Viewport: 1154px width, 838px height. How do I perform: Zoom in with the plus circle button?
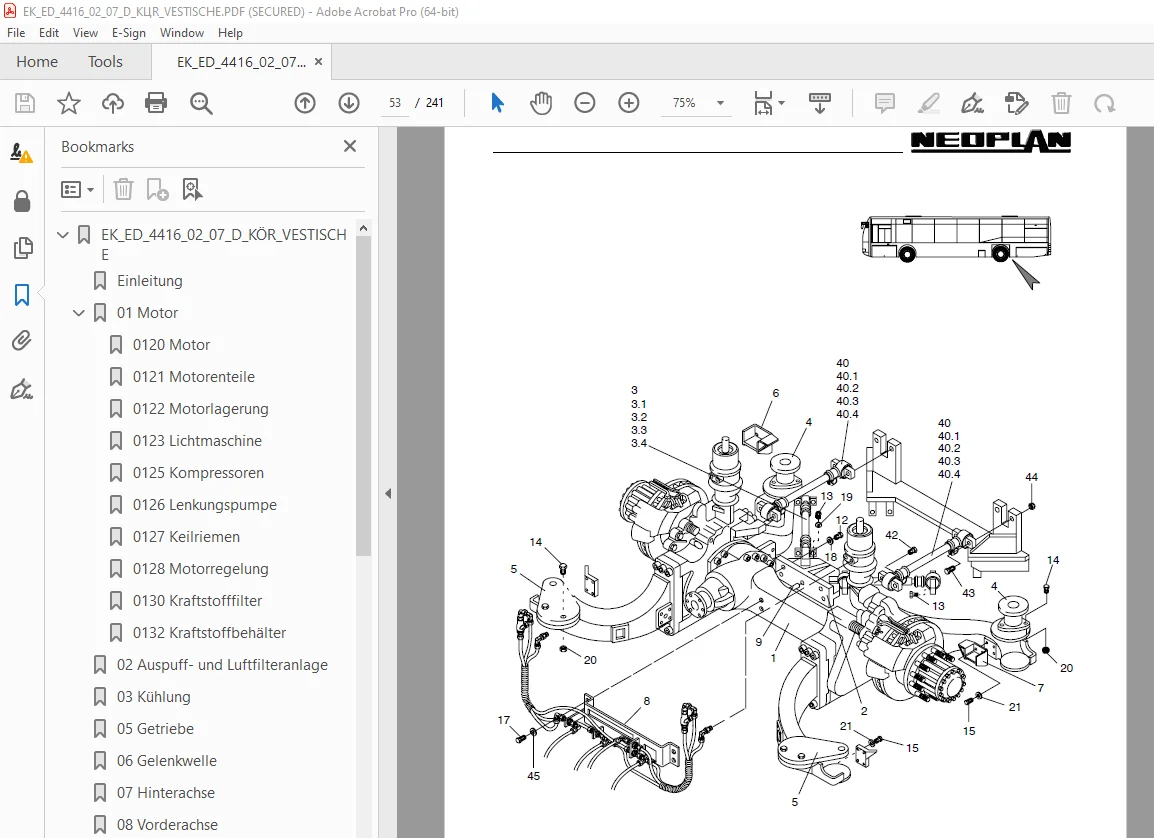pos(629,103)
